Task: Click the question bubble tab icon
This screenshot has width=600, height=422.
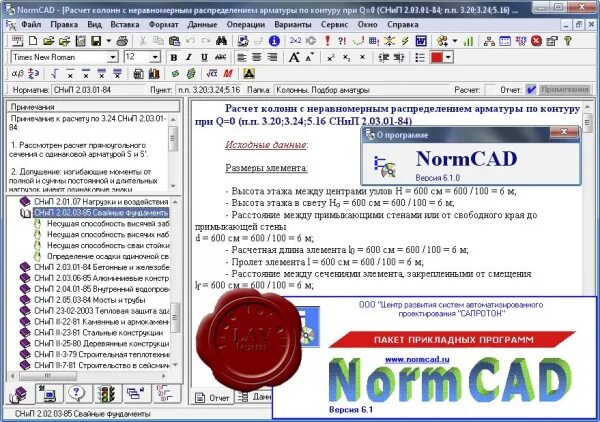Action: 77,394
